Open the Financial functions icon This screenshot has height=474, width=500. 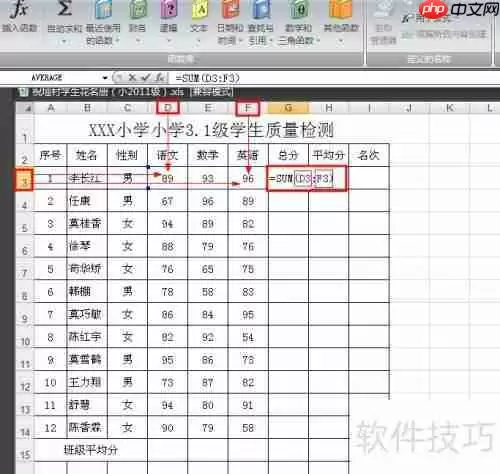click(x=138, y=9)
